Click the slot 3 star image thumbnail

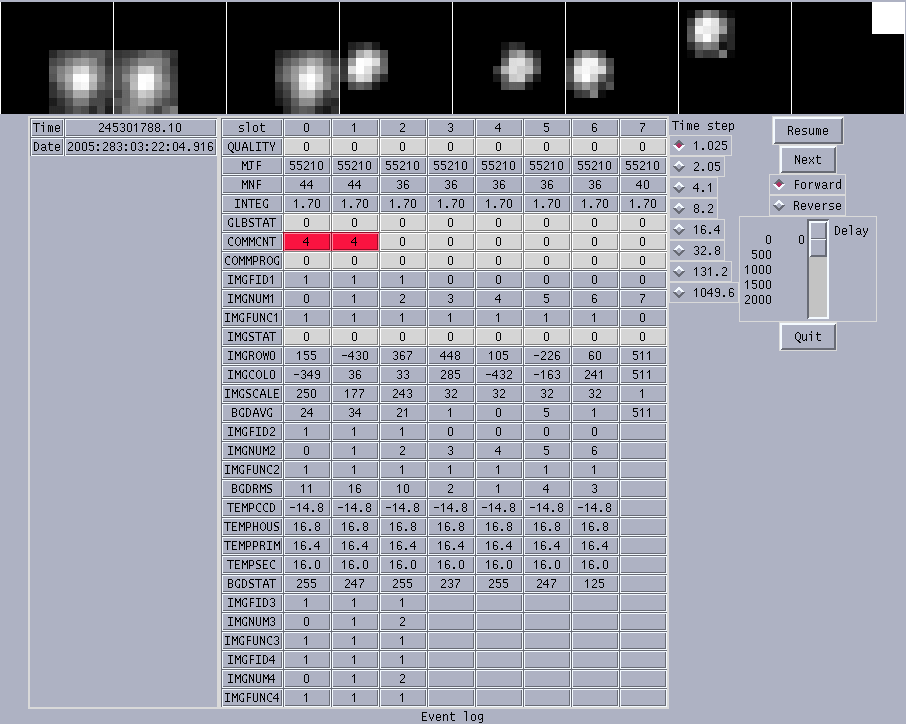pyautogui.click(x=396, y=58)
